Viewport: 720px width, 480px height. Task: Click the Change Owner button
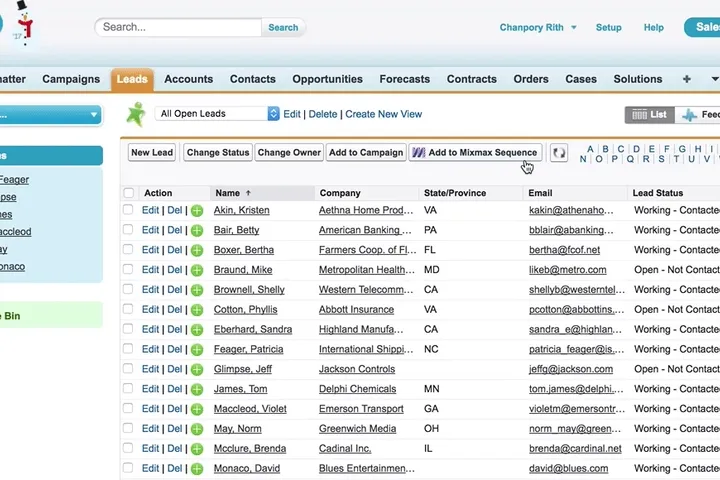pyautogui.click(x=289, y=152)
